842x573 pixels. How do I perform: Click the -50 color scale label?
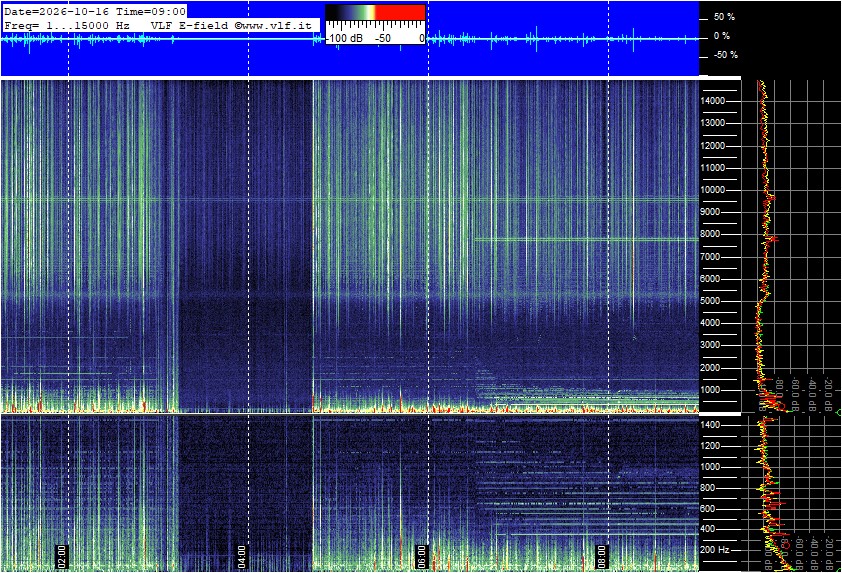[x=383, y=38]
